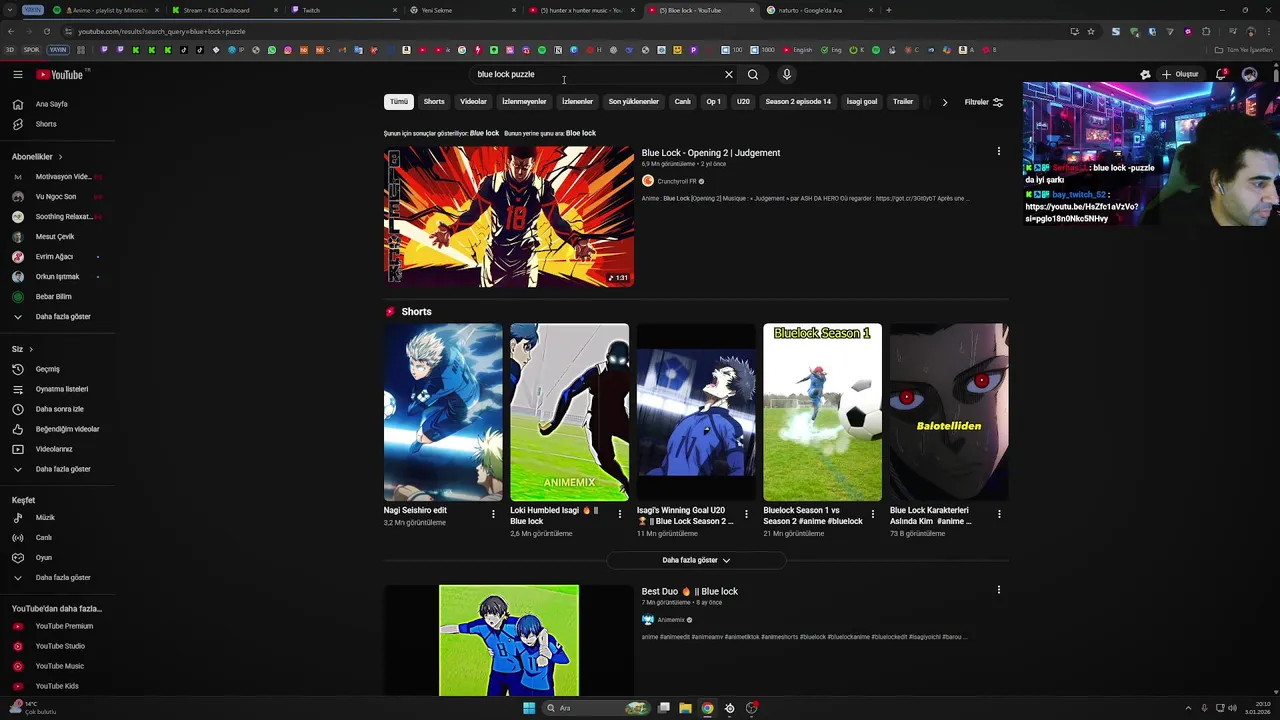Open the notifications bell
This screenshot has width=1280, height=720.
1221,74
